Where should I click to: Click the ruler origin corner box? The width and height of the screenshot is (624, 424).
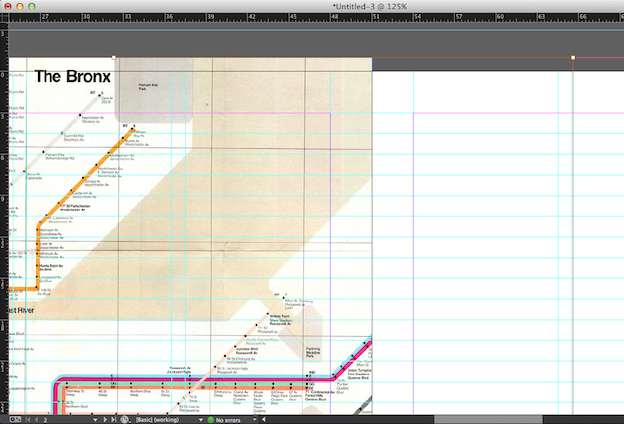click(x=4, y=18)
